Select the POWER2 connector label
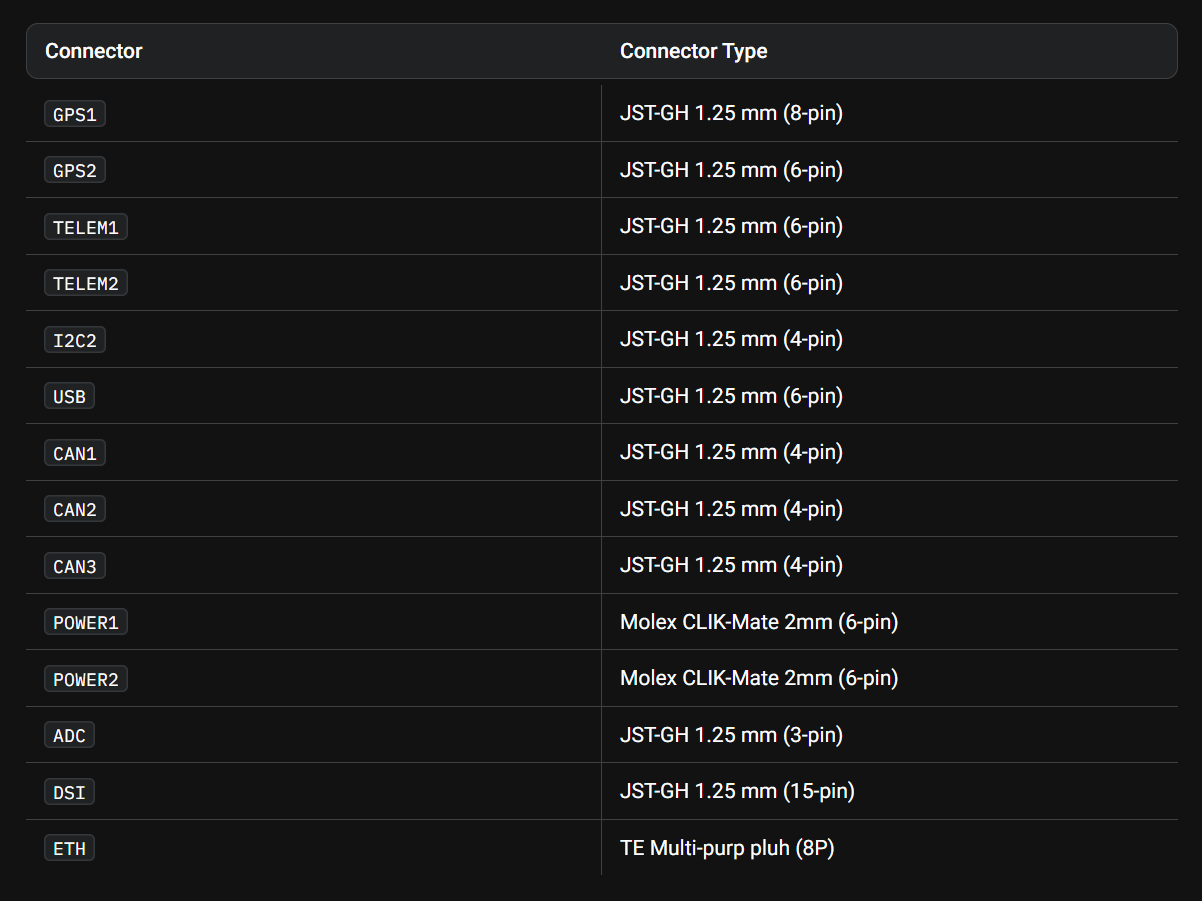Screen dimensions: 1202x901 point(86,679)
